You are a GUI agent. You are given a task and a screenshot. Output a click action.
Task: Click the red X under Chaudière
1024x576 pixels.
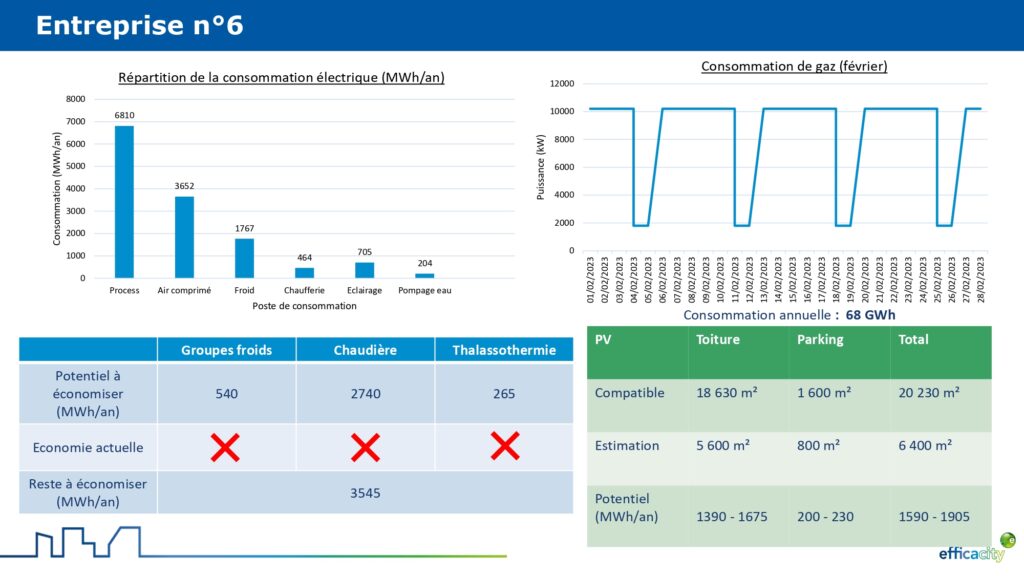tap(365, 448)
